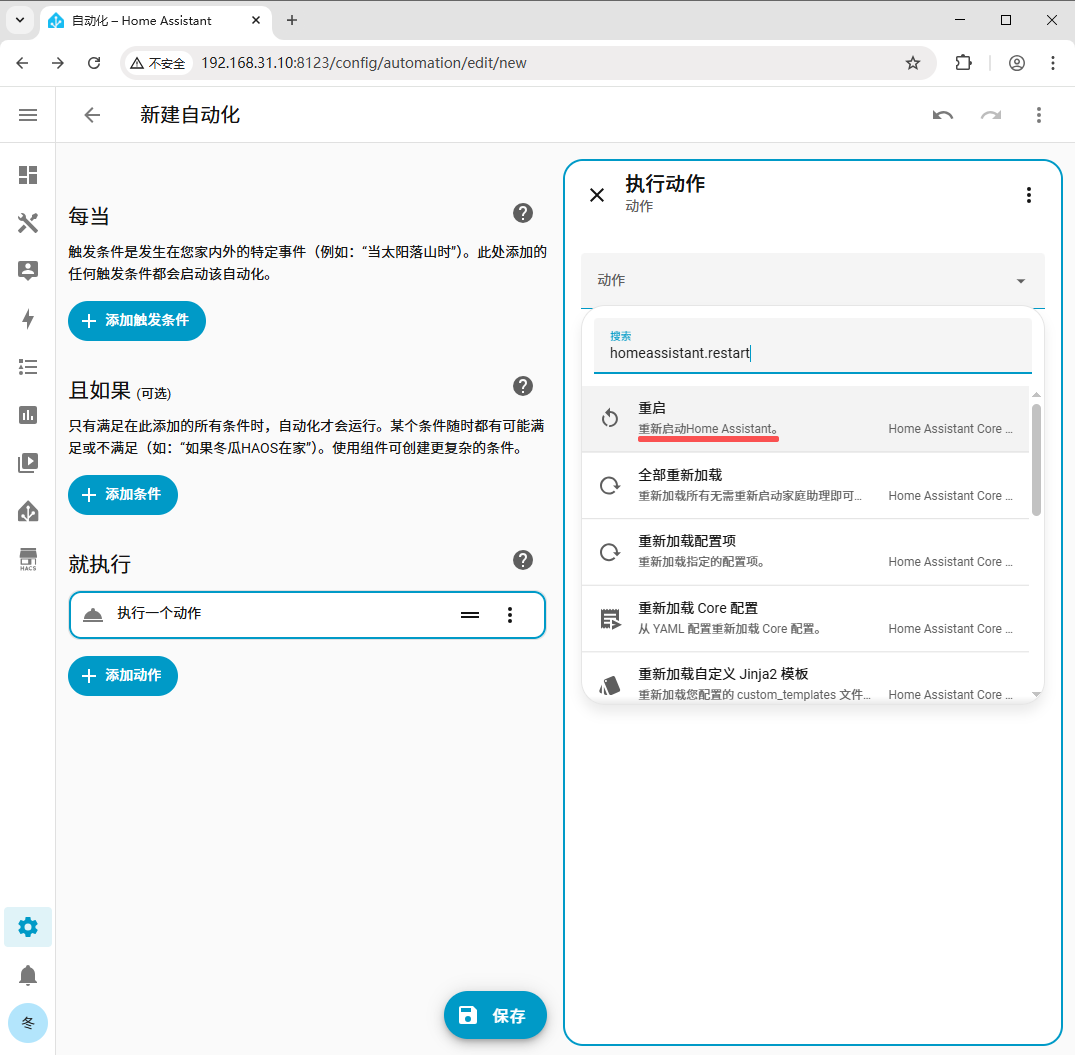Click the drag handle of 执行一个动作
The image size is (1075, 1055).
tap(470, 615)
